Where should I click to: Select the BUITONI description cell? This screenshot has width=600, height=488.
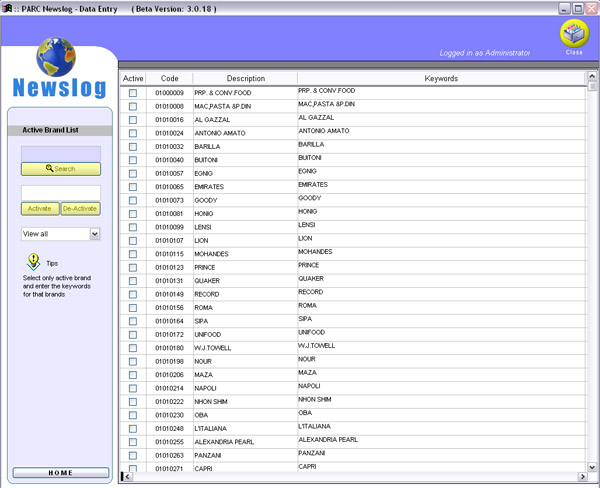[245, 160]
